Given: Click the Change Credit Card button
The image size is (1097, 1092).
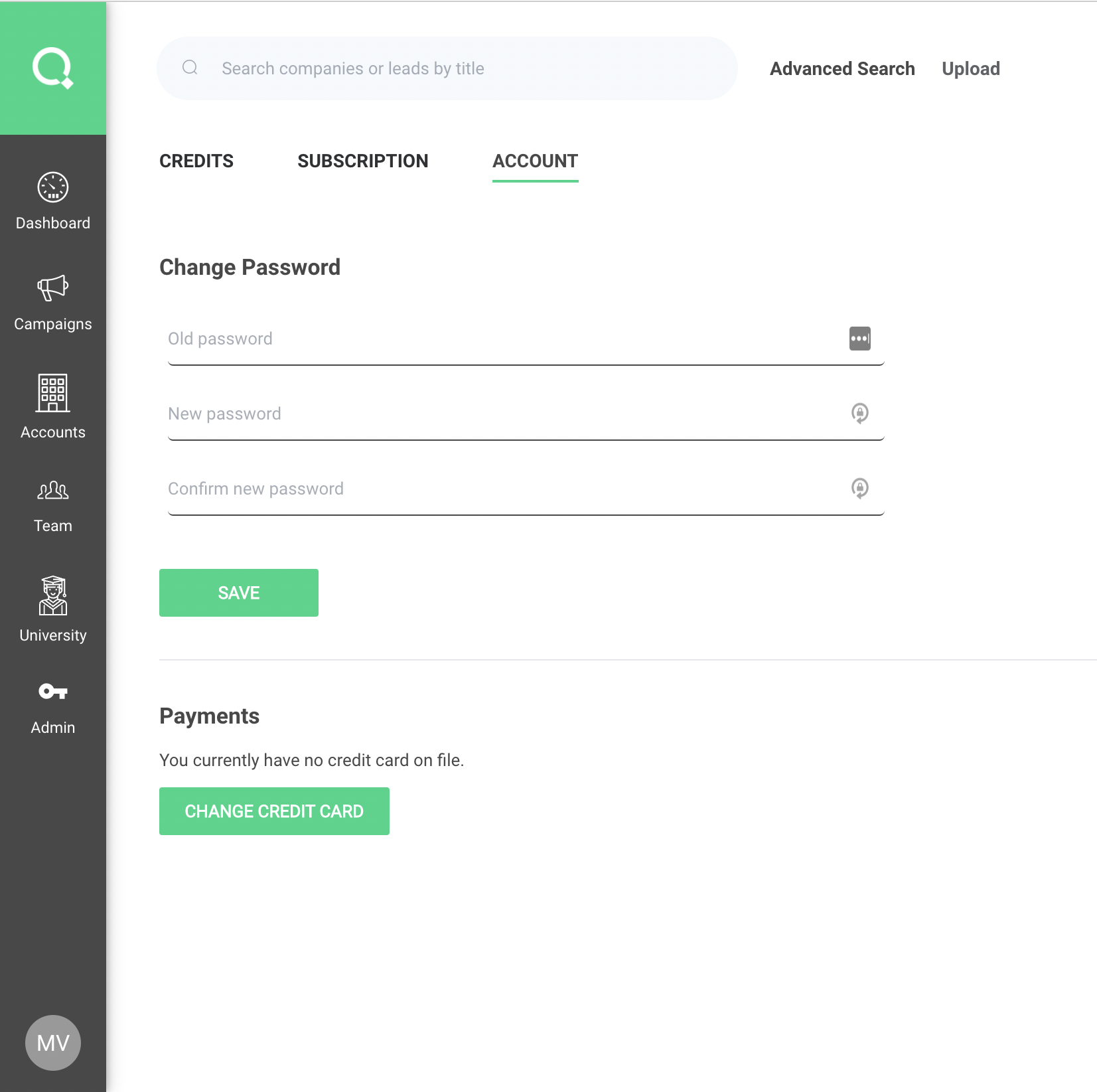Looking at the screenshot, I should coord(274,811).
